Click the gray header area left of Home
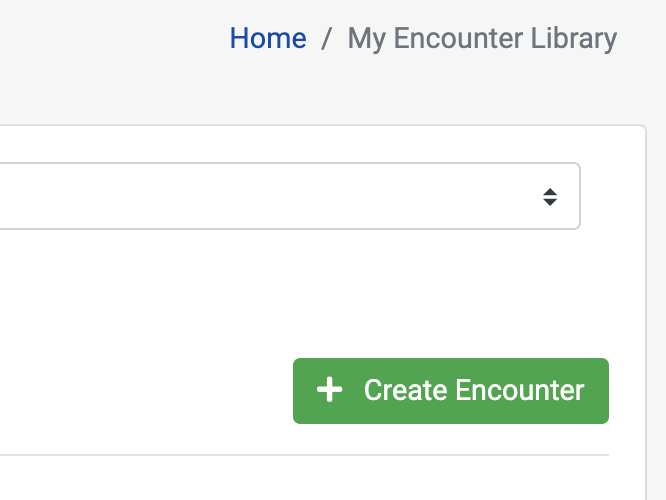The height and width of the screenshot is (500, 666). pyautogui.click(x=113, y=38)
